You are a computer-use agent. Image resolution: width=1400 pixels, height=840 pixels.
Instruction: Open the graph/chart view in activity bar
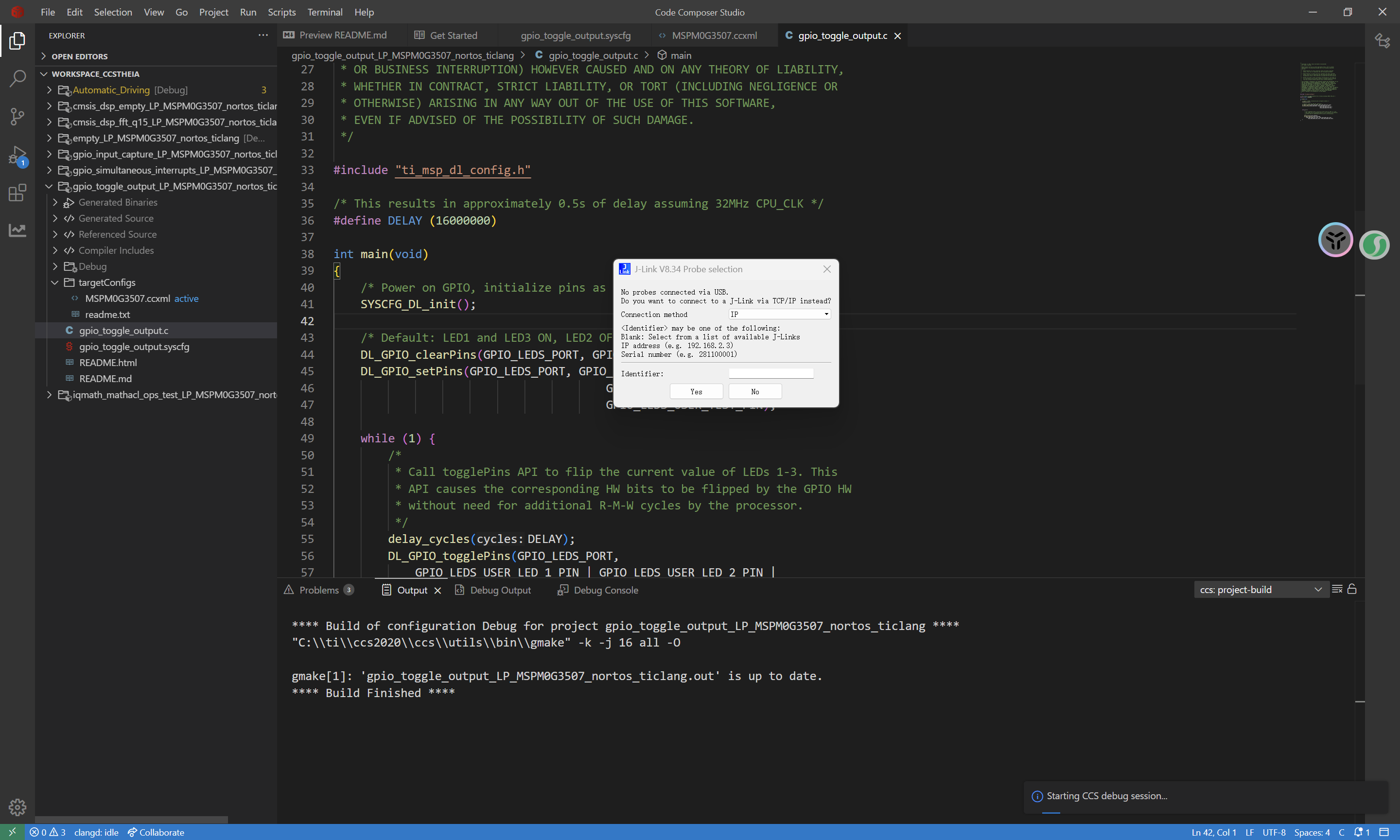(x=17, y=230)
